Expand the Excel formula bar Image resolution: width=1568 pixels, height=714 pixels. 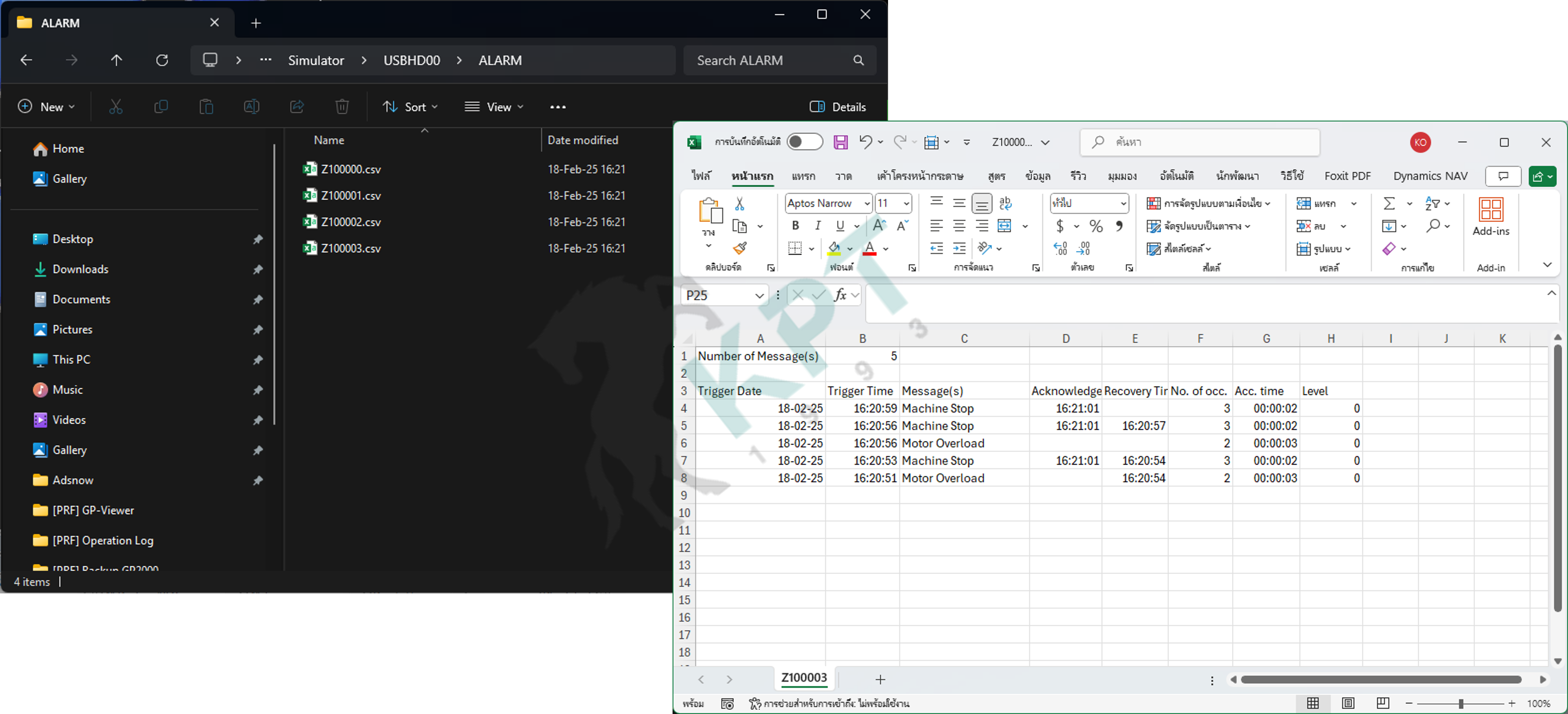tap(1552, 293)
